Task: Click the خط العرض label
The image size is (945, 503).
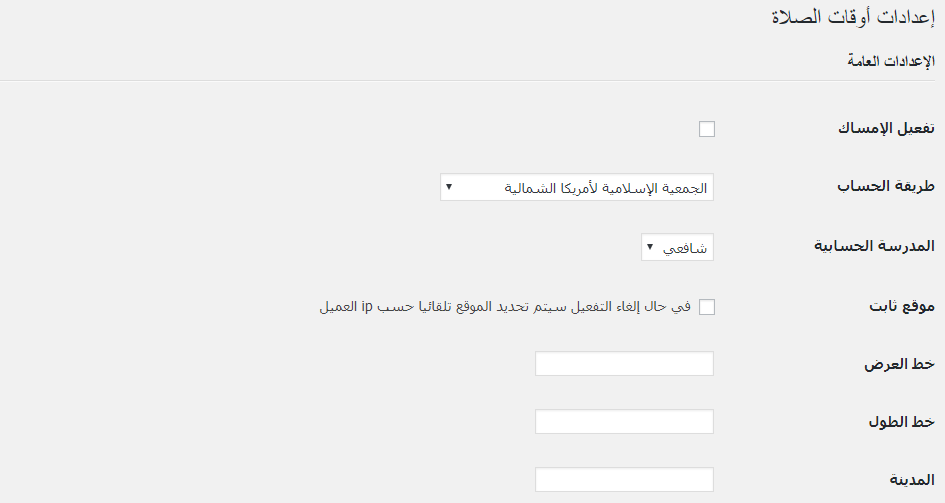Action: tap(899, 364)
